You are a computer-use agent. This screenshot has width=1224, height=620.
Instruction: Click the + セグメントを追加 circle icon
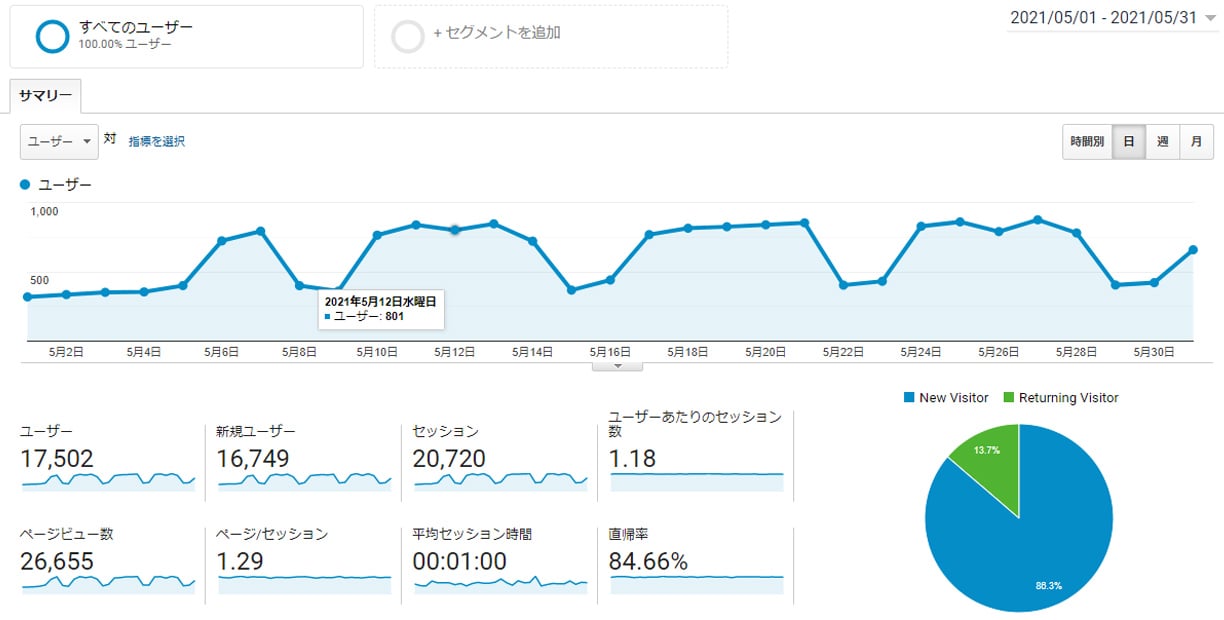(406, 35)
